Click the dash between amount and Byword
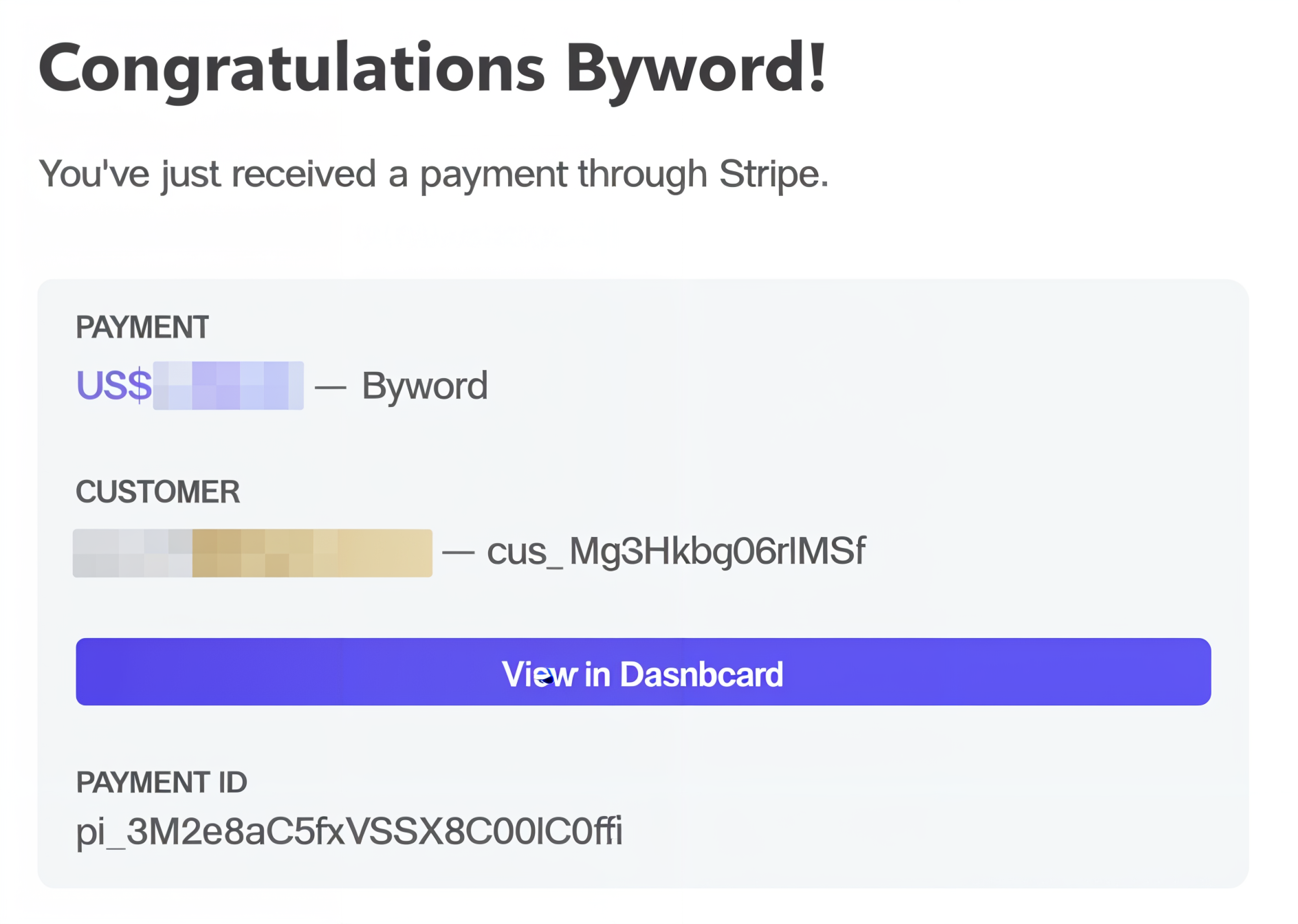The width and height of the screenshot is (1298, 924). [330, 388]
